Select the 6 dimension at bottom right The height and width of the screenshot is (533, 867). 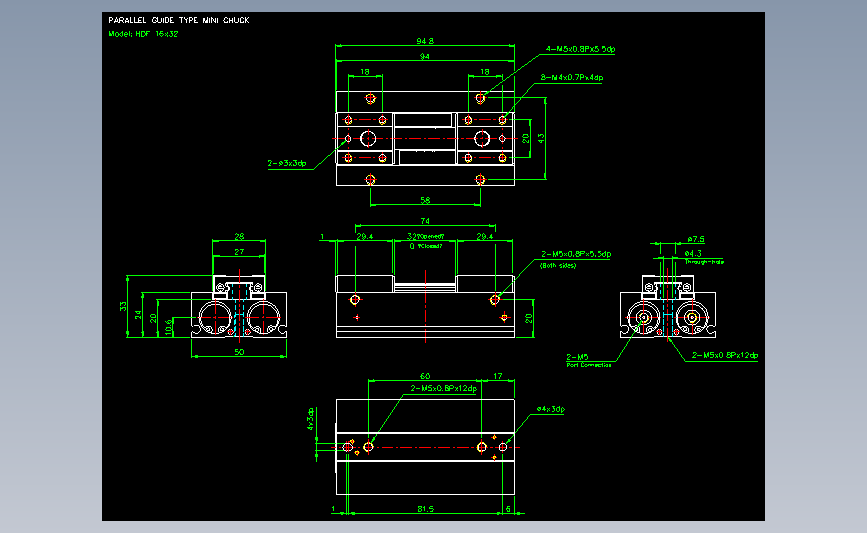(x=508, y=509)
